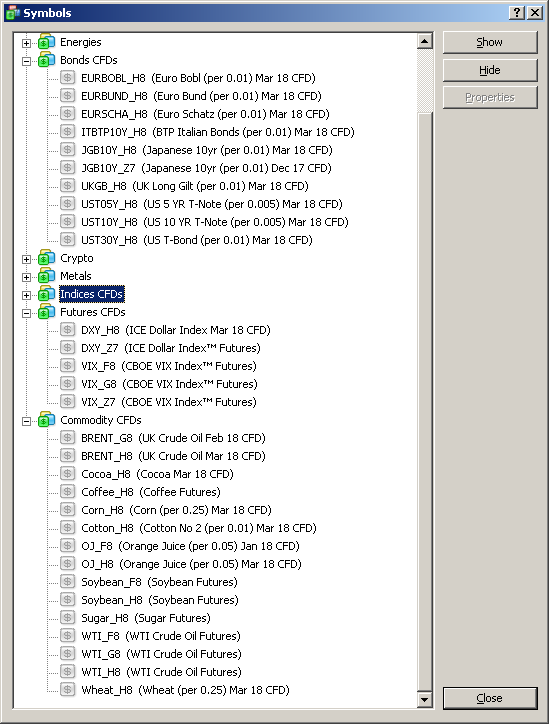Click the dollar icon beside VIX_F8

coord(67,366)
